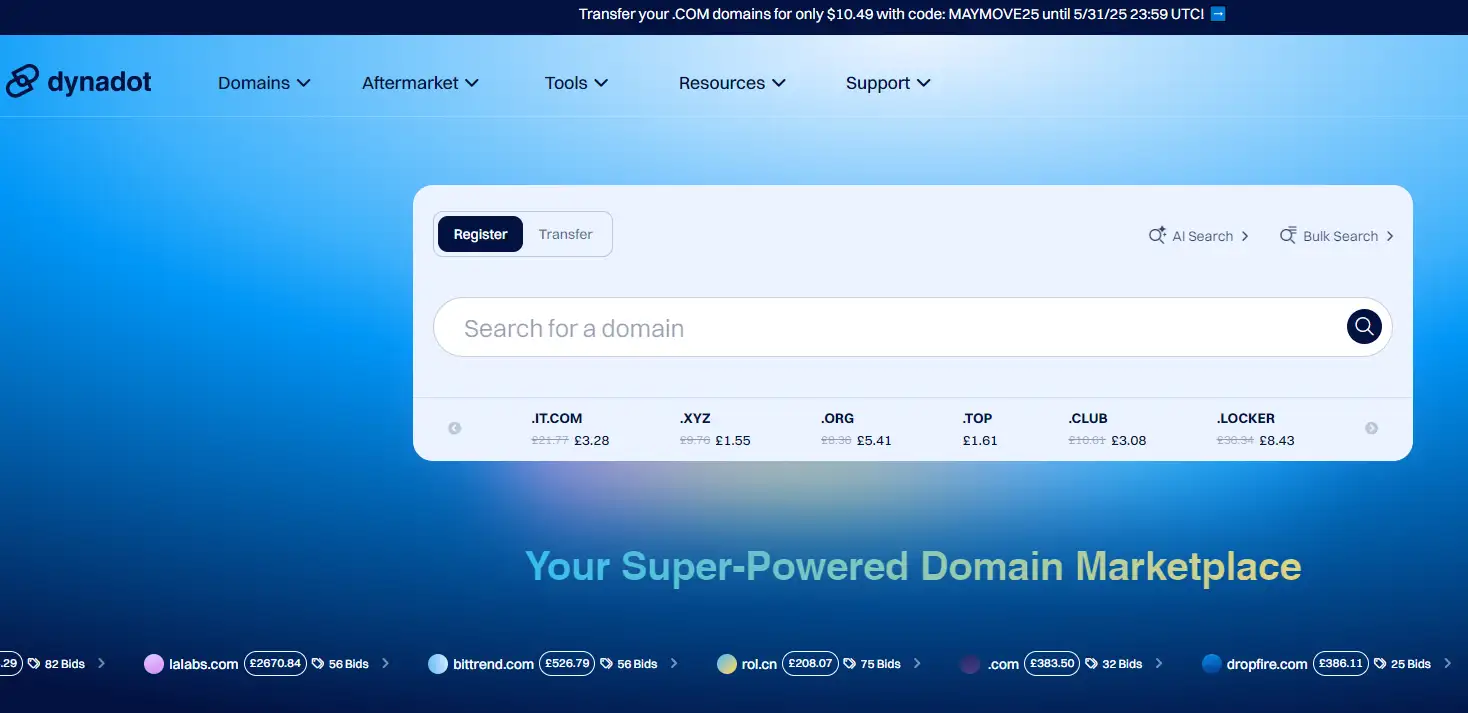Click the £526.79 price badge
1468x713 pixels.
tap(566, 663)
